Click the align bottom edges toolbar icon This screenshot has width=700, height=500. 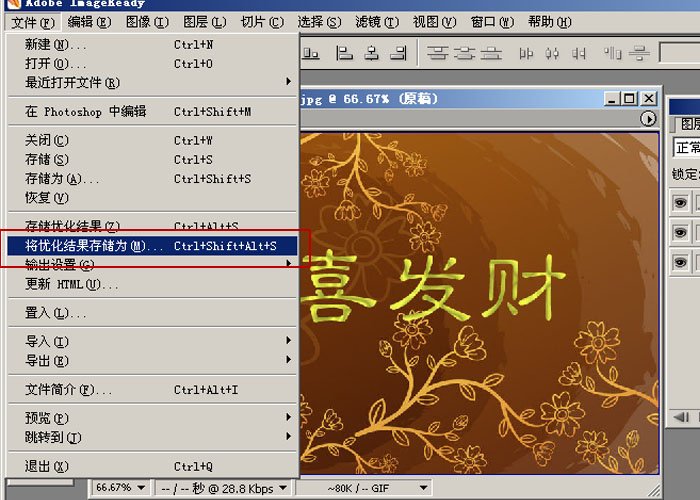[x=311, y=53]
